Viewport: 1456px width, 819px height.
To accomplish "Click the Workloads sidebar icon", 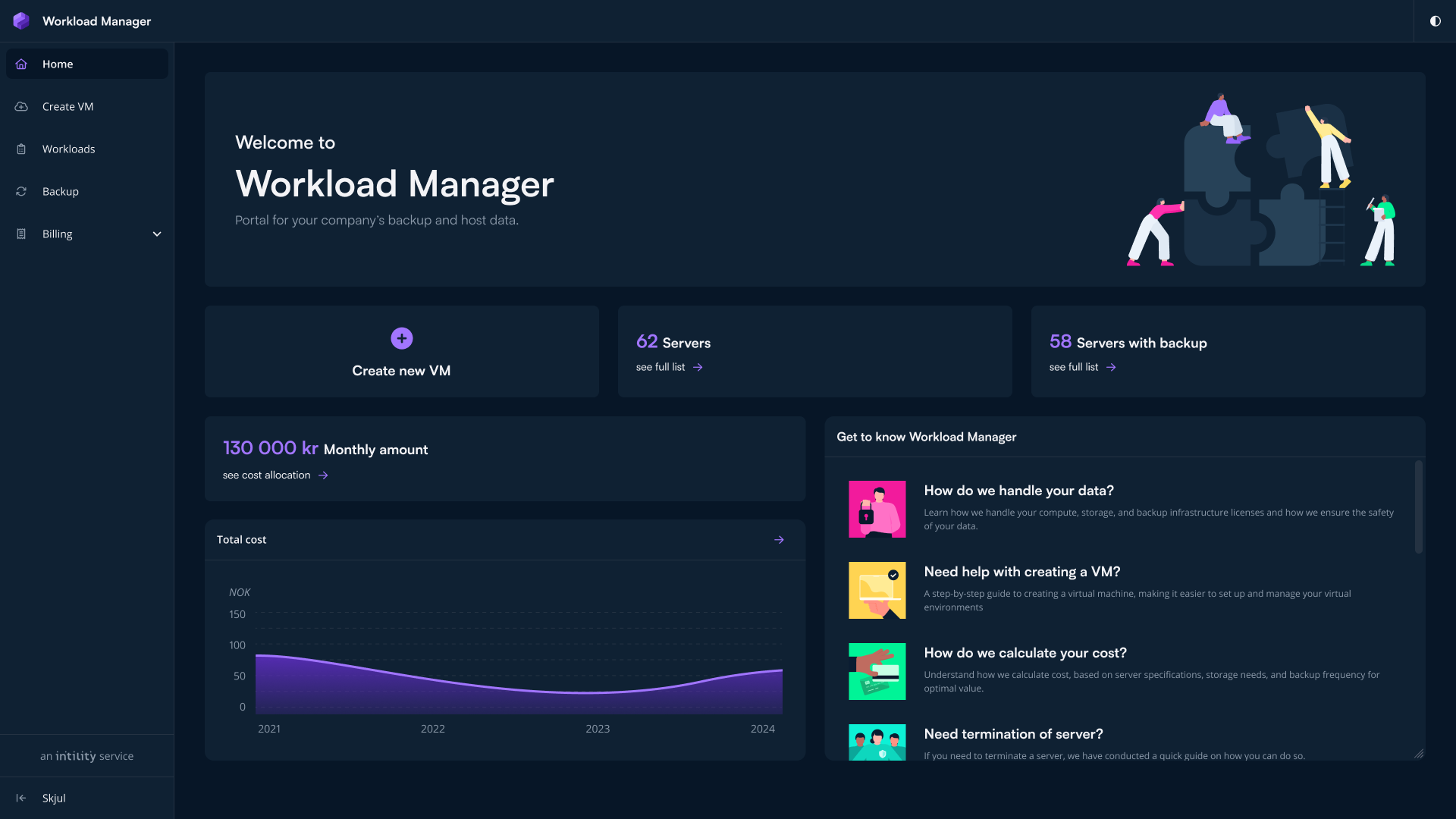I will click(21, 148).
